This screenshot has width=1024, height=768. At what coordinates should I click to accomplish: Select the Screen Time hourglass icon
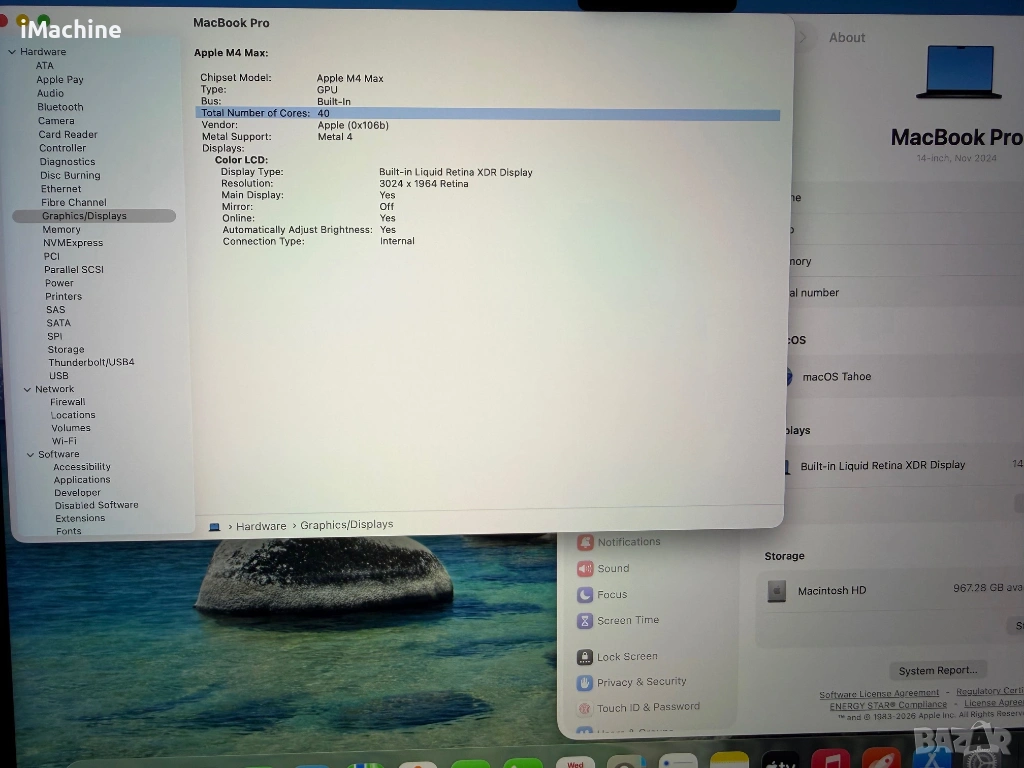click(585, 621)
